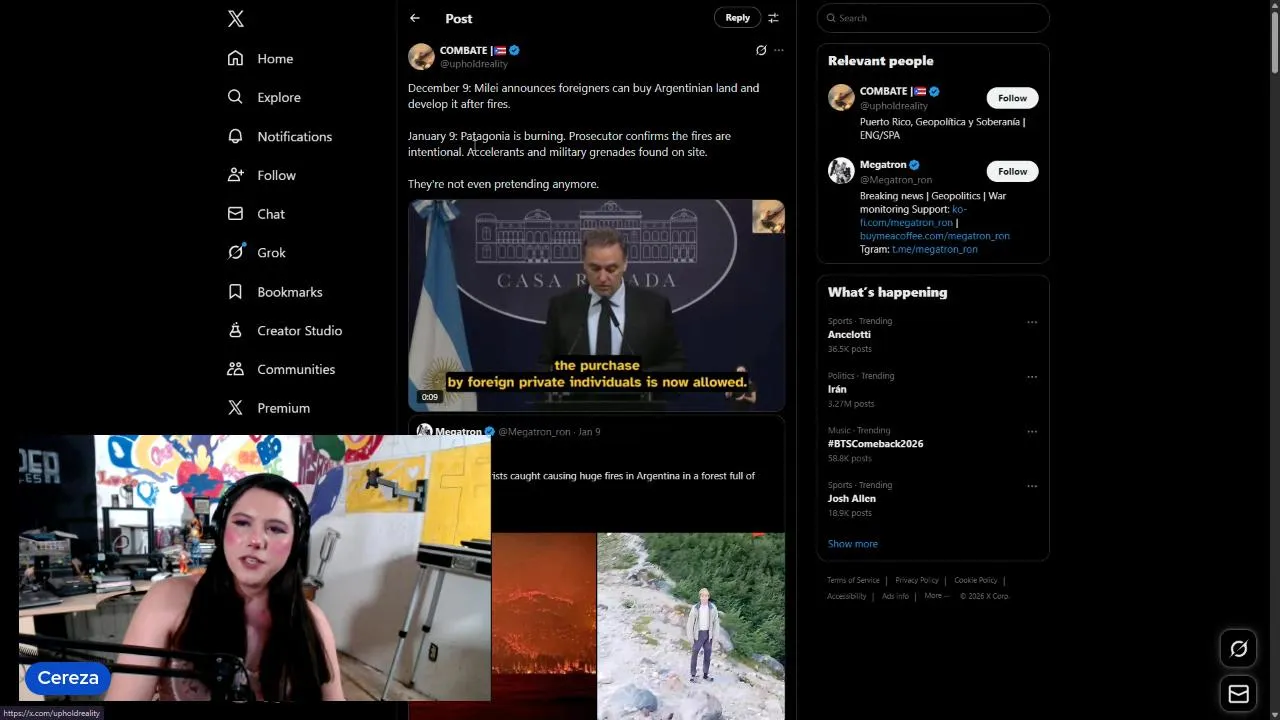1280x720 pixels.
Task: Open the Explore magnifier icon
Action: 235,97
